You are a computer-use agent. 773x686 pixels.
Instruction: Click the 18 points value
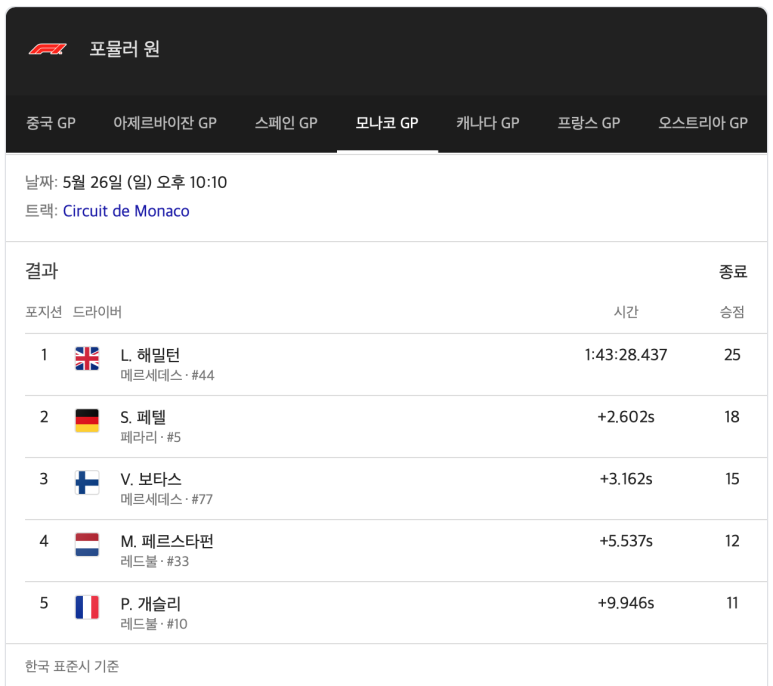(732, 417)
